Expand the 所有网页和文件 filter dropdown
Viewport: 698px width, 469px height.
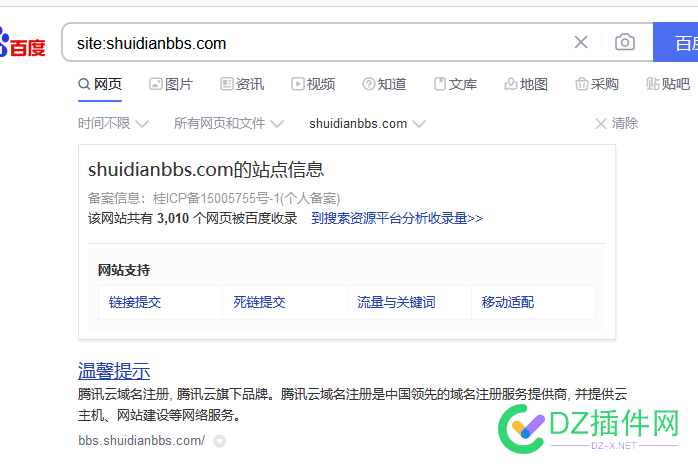229,123
